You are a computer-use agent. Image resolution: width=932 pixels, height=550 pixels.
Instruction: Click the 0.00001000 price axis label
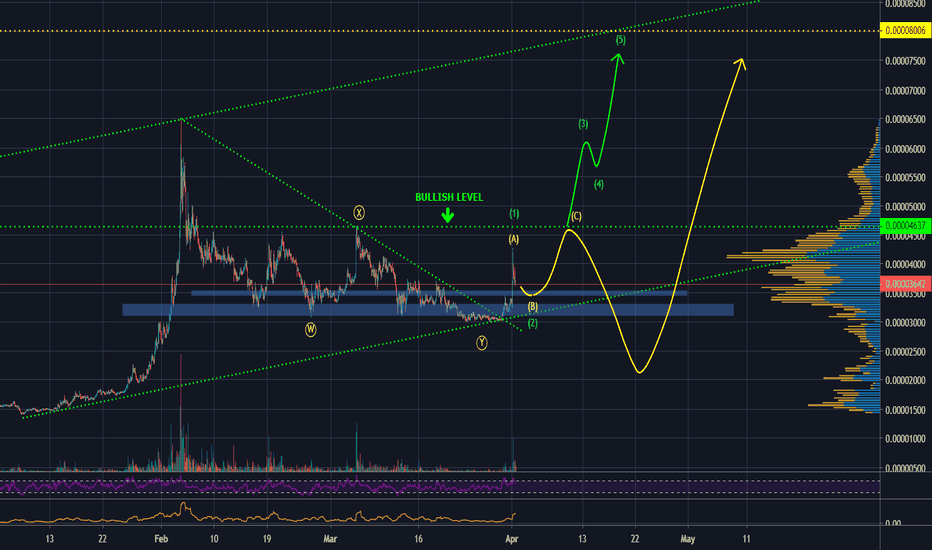tap(905, 439)
